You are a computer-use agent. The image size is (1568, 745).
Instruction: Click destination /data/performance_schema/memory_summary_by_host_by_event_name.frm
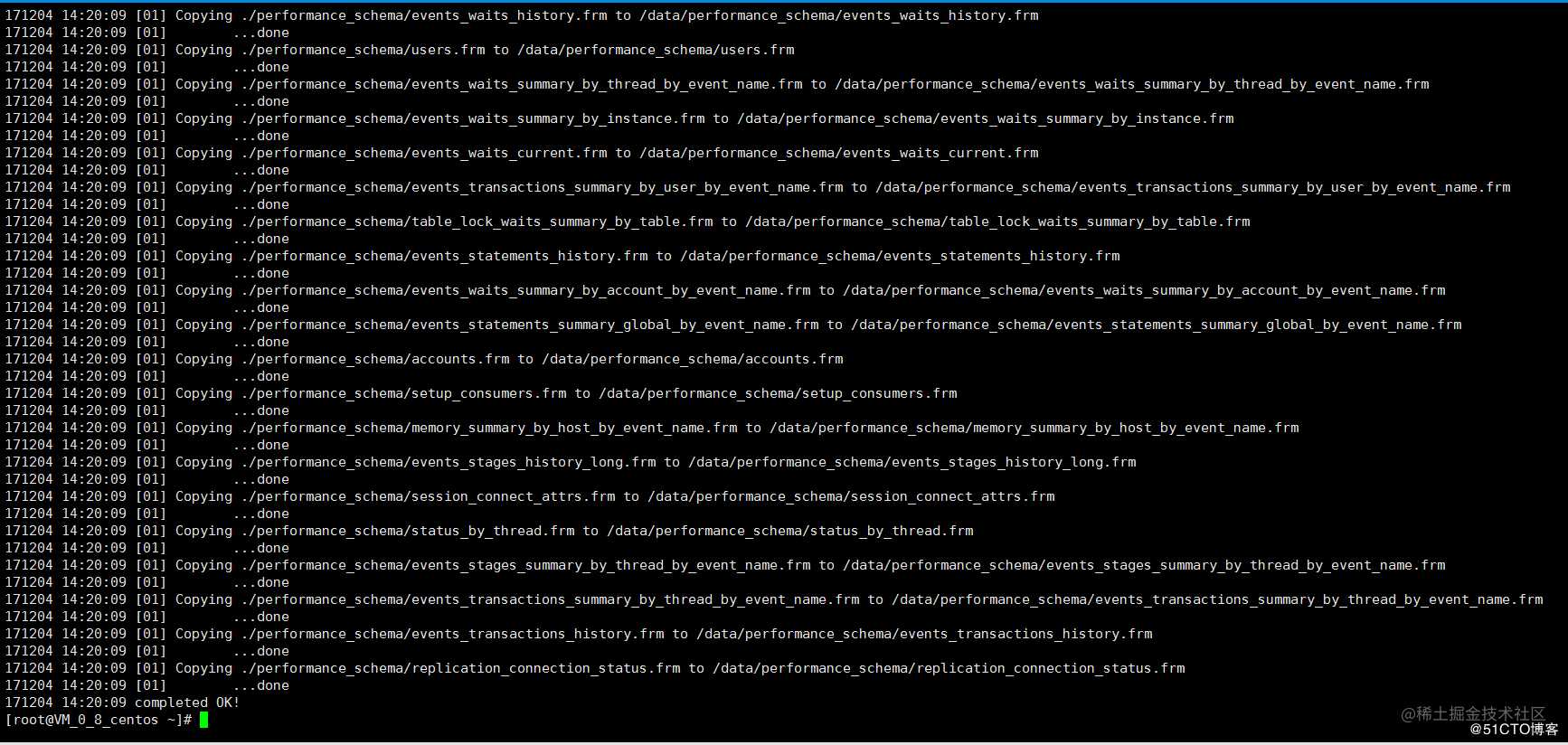click(1034, 428)
